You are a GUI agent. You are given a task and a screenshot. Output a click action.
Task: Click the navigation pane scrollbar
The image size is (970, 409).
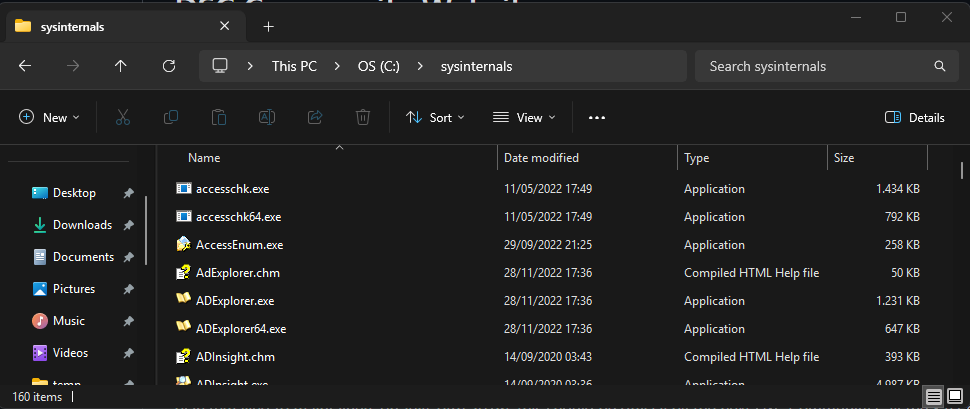pos(147,230)
